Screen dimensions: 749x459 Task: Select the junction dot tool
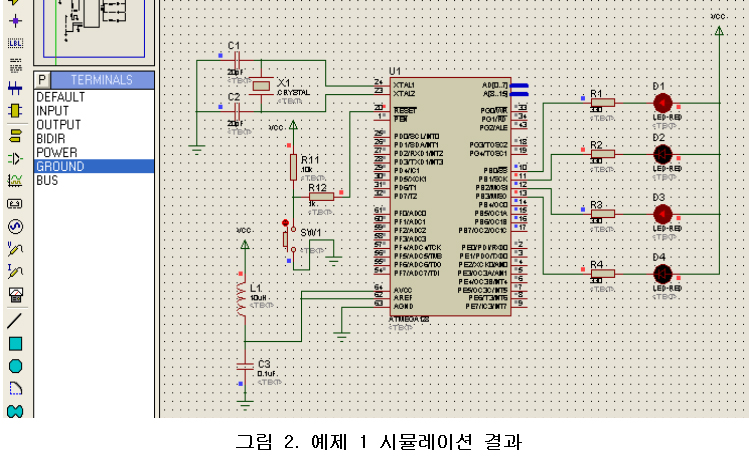coord(15,20)
